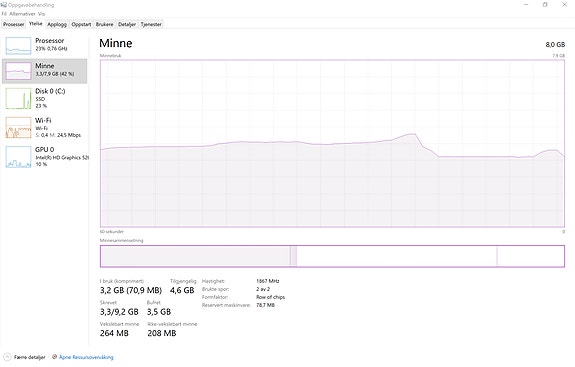Collapse view with Færre detaljer chevron

(x=7, y=357)
